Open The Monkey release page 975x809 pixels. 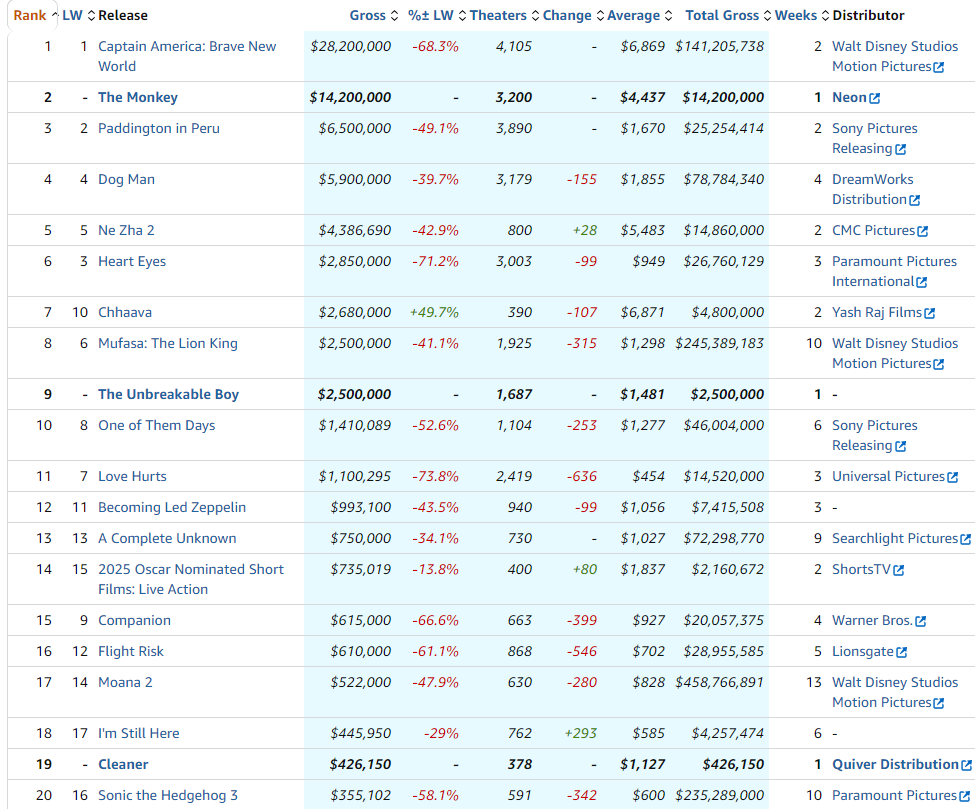(138, 98)
